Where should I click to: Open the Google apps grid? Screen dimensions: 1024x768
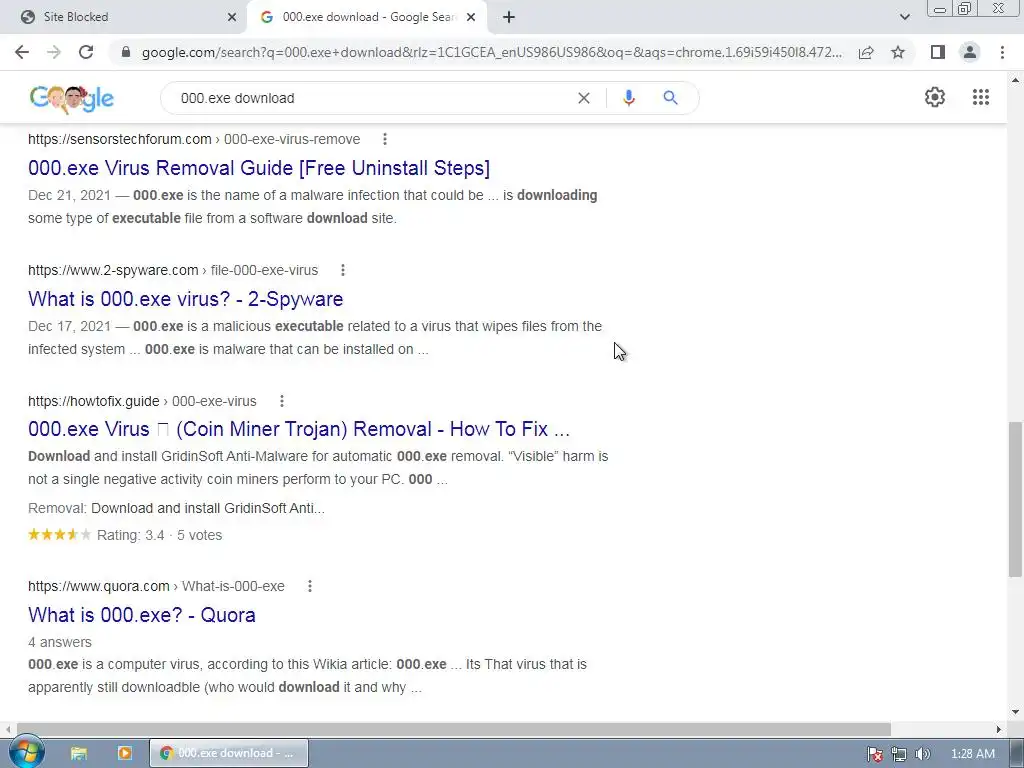click(x=980, y=97)
